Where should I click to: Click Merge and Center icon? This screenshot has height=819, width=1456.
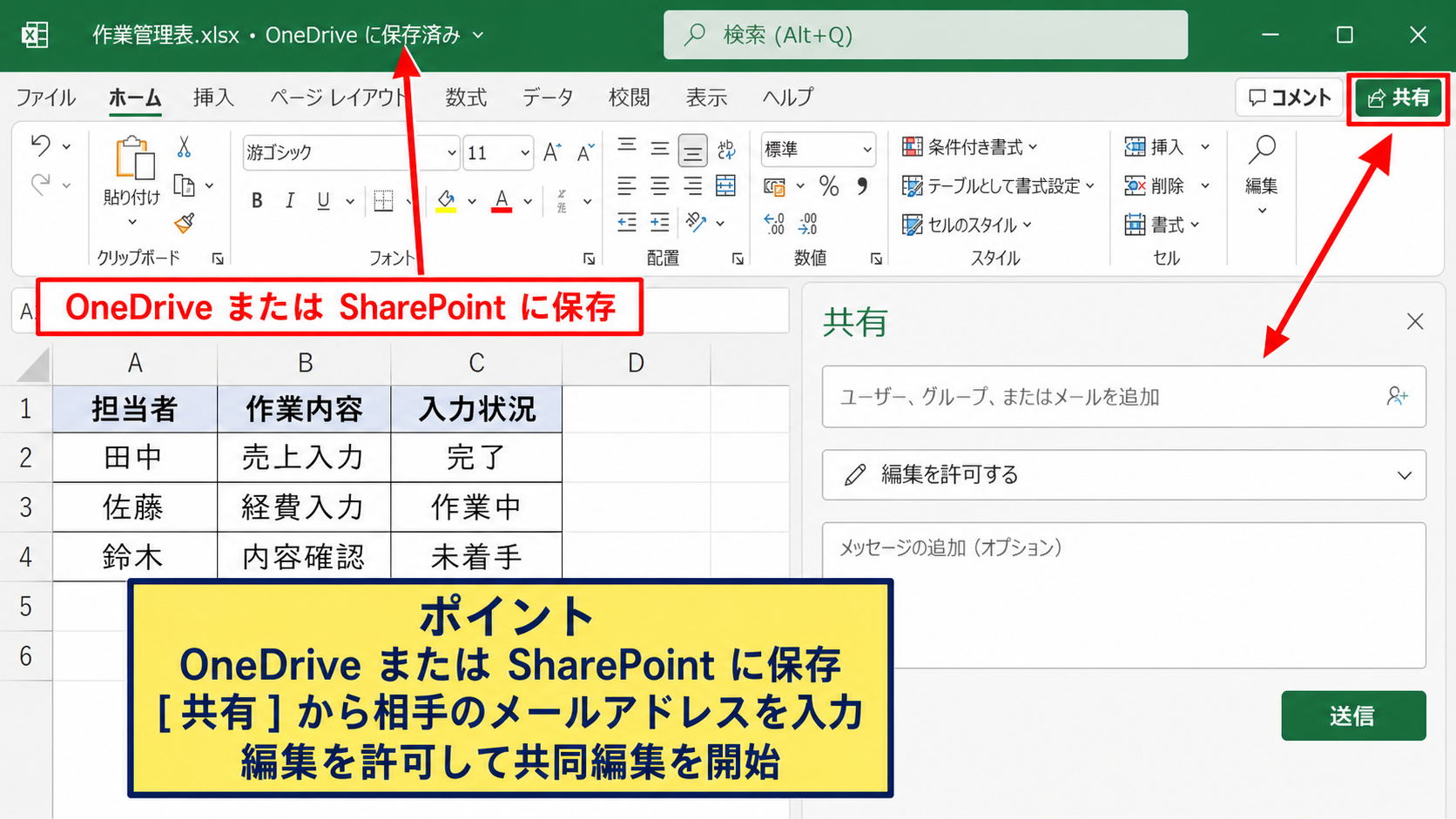[725, 185]
